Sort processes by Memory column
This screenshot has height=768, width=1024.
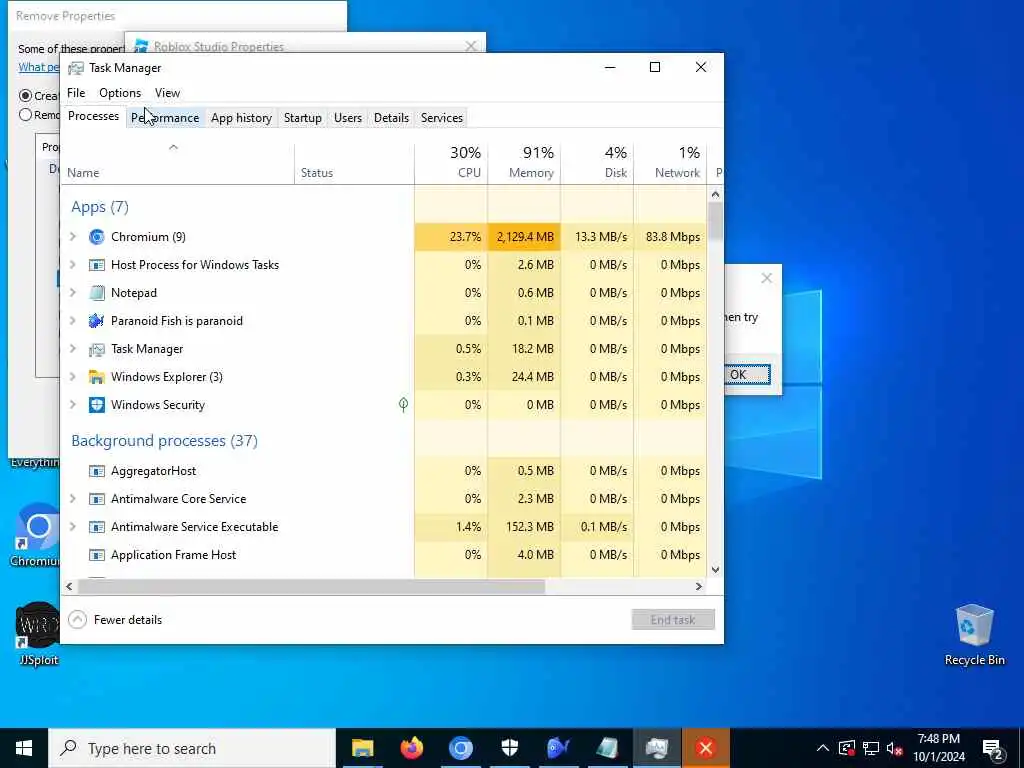click(524, 163)
